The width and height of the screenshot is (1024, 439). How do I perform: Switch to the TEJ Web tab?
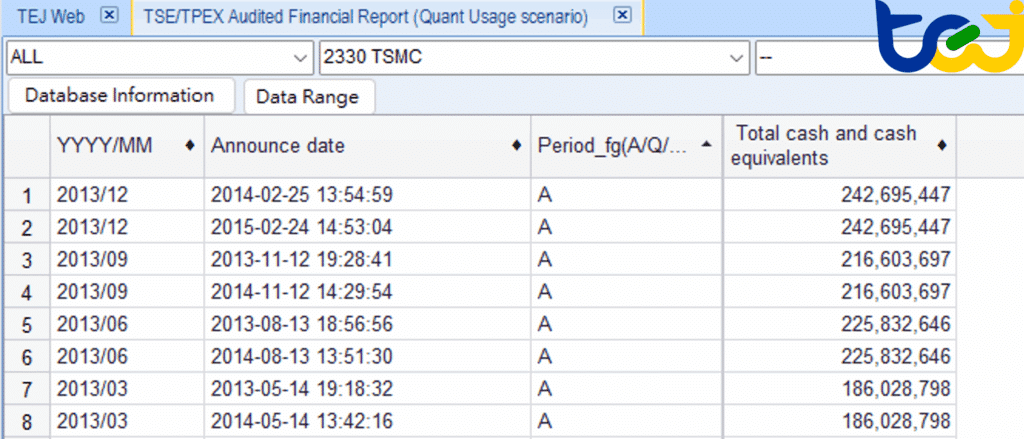(48, 17)
